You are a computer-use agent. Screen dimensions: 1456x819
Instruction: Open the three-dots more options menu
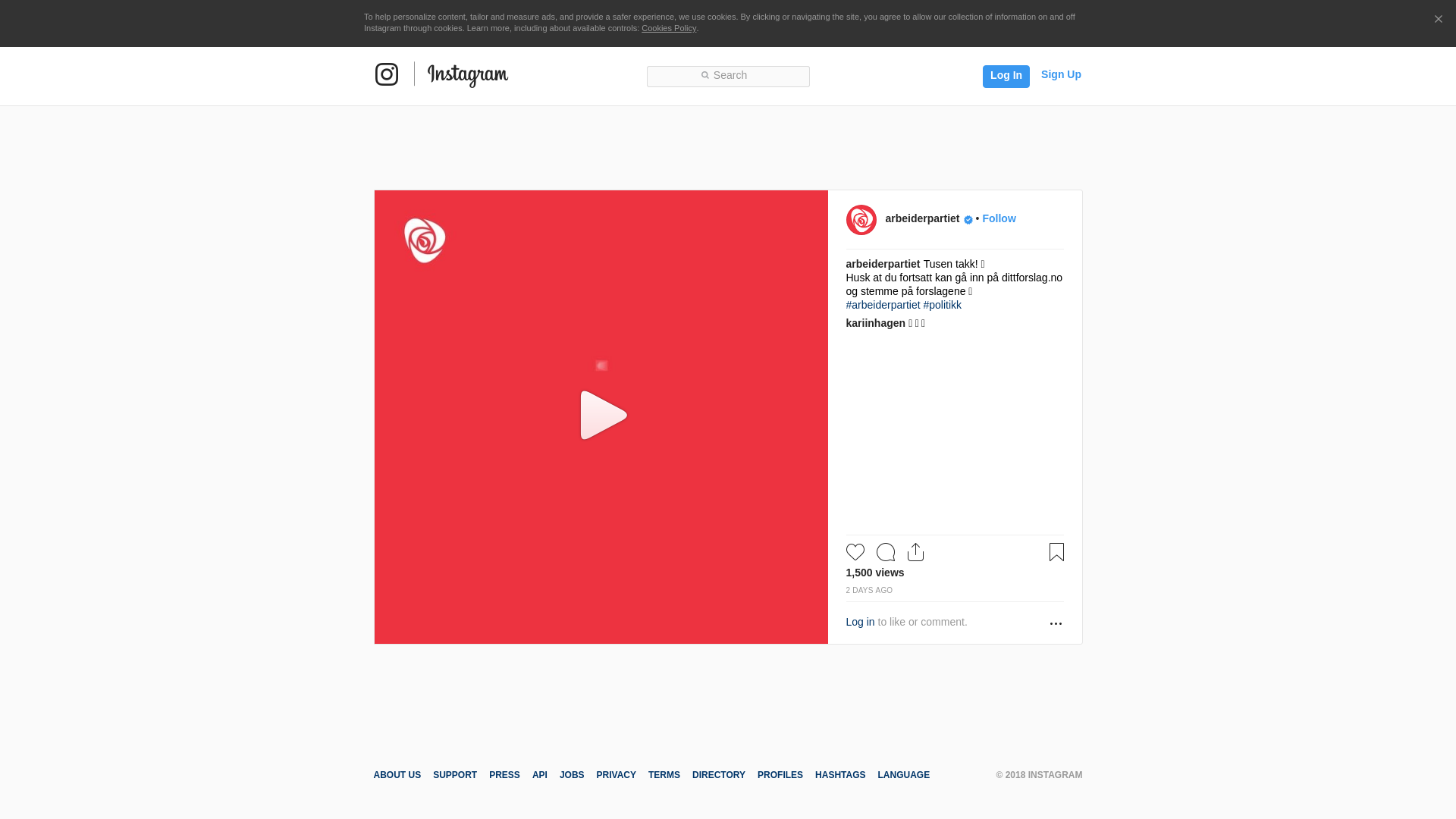click(1056, 623)
